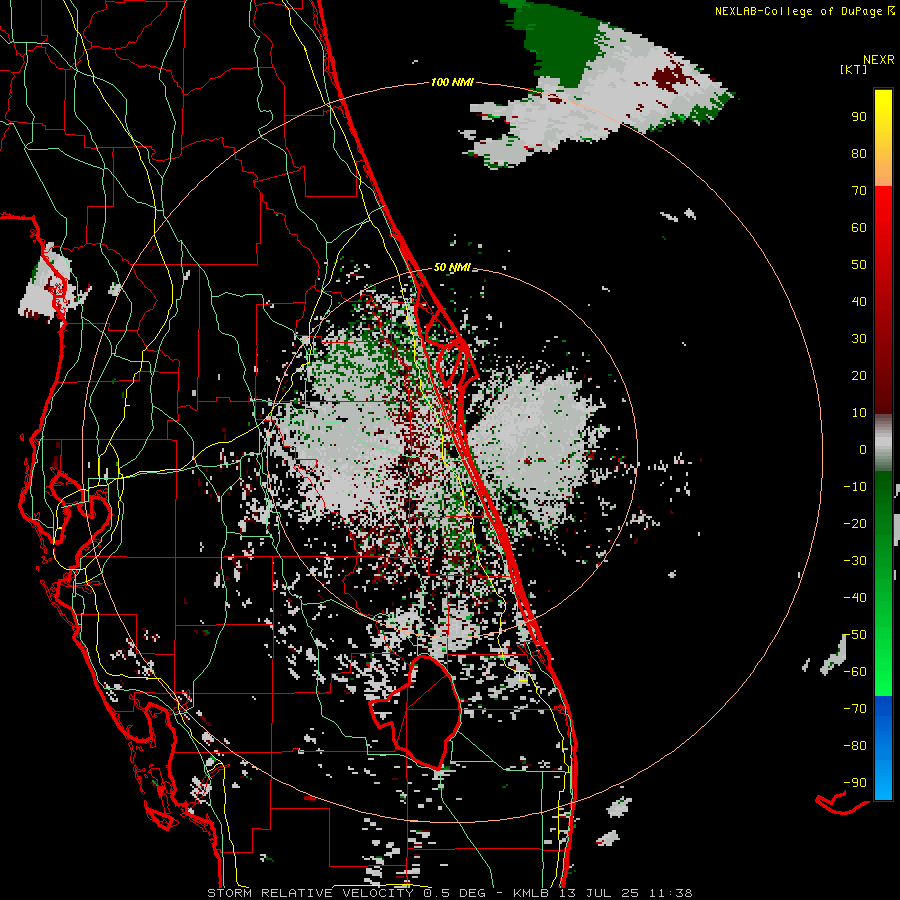Screen dimensions: 900x900
Task: Click the -70 value on velocity scale
Action: pos(855,709)
